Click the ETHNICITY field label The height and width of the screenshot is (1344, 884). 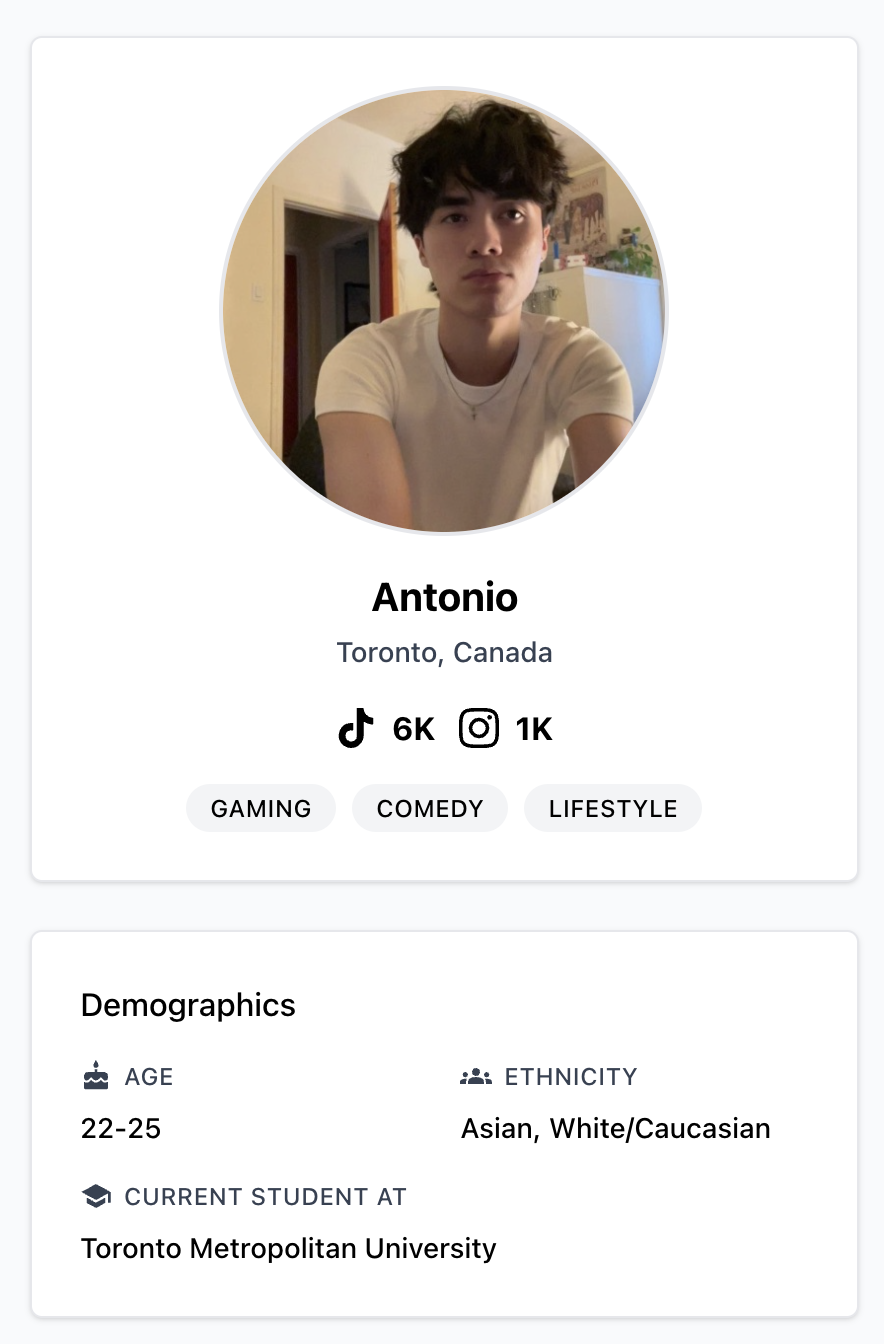(571, 1077)
